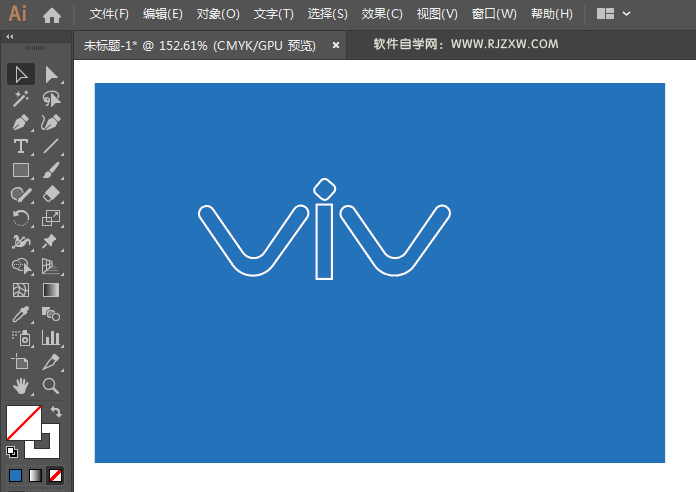This screenshot has height=492, width=696.
Task: Activate the Type tool
Action: (21, 147)
